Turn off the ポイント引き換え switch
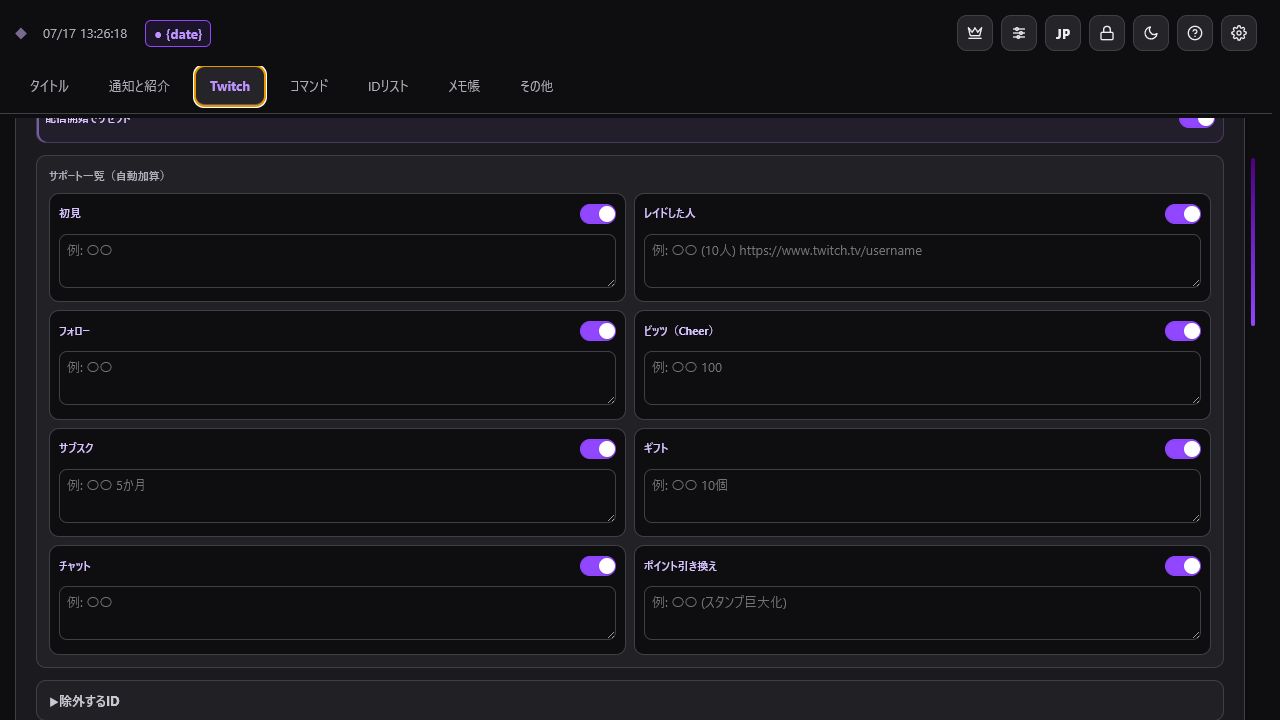The height and width of the screenshot is (720, 1280). pos(1183,566)
